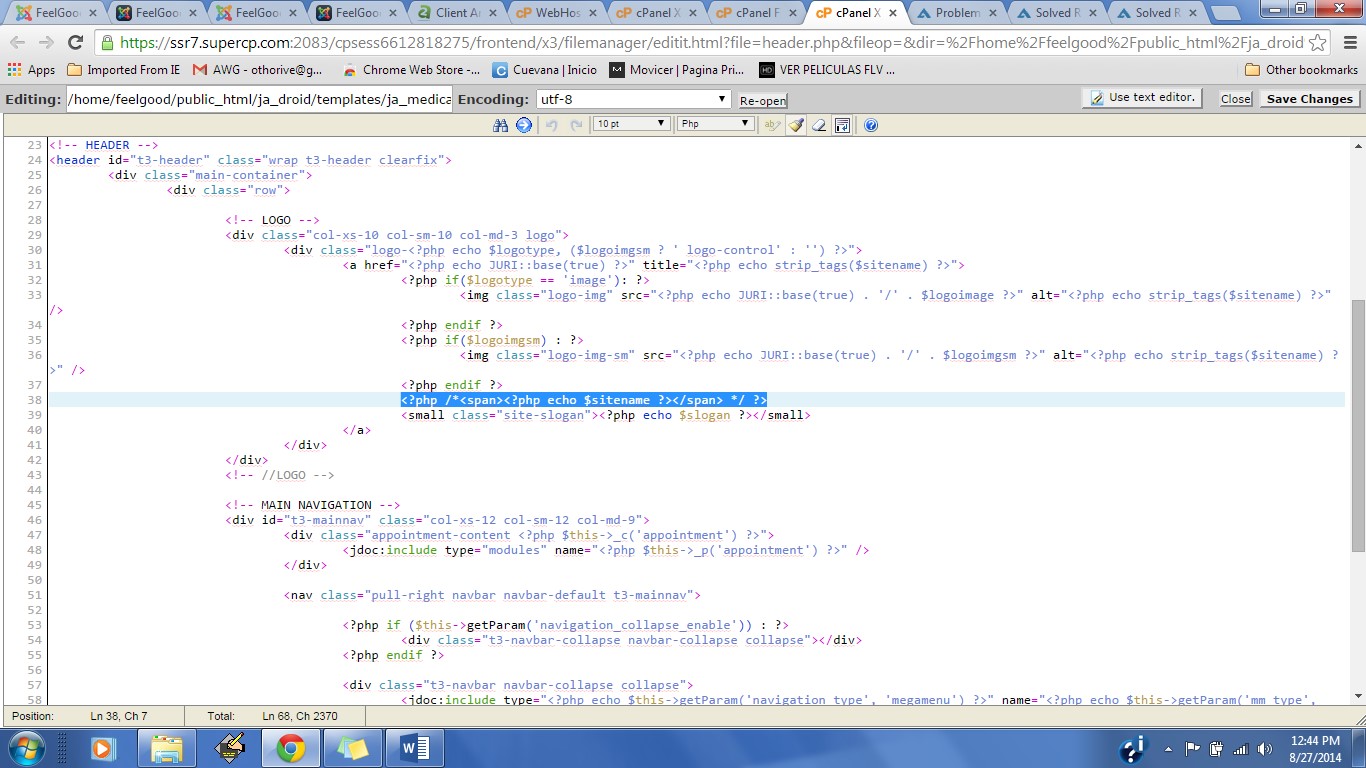Open the Movicer | Pagina Pri bookmark

point(678,70)
